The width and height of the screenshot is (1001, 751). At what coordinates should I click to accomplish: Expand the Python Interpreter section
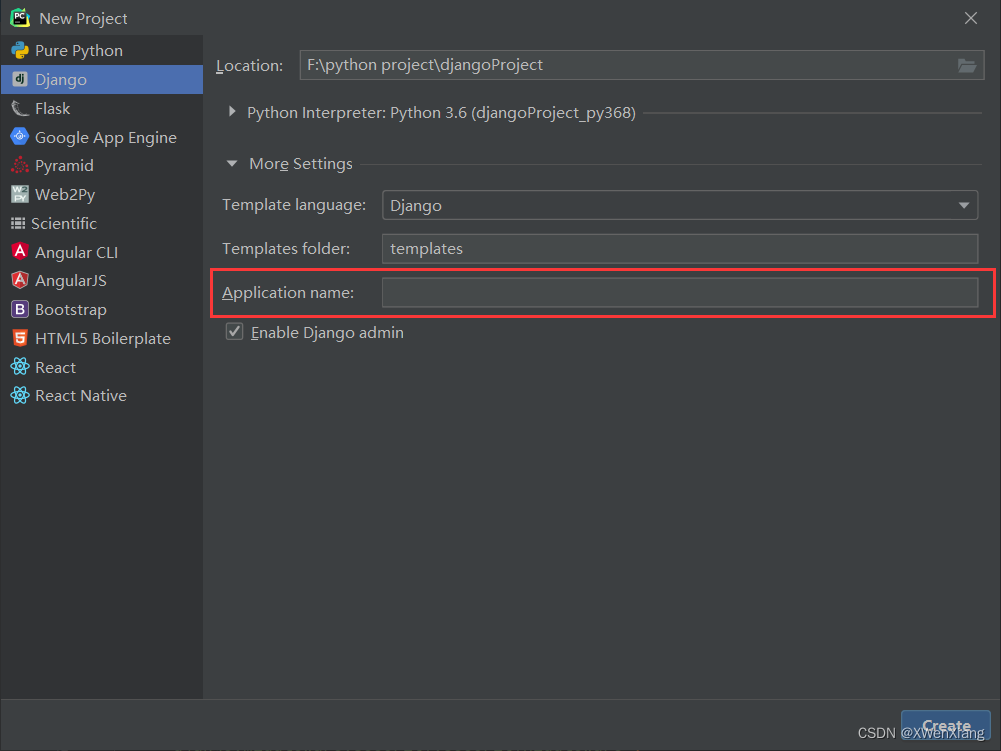tap(231, 113)
